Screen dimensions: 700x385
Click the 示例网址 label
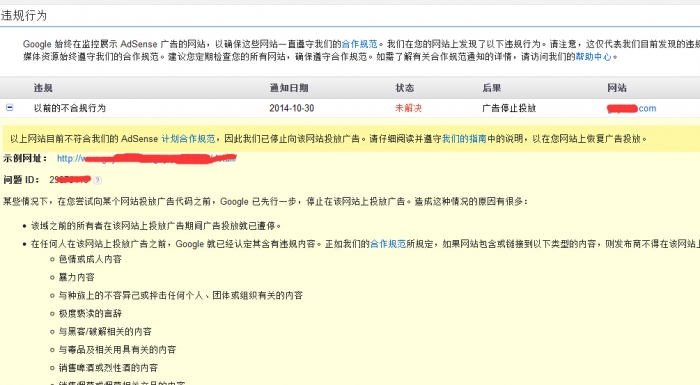pos(25,159)
